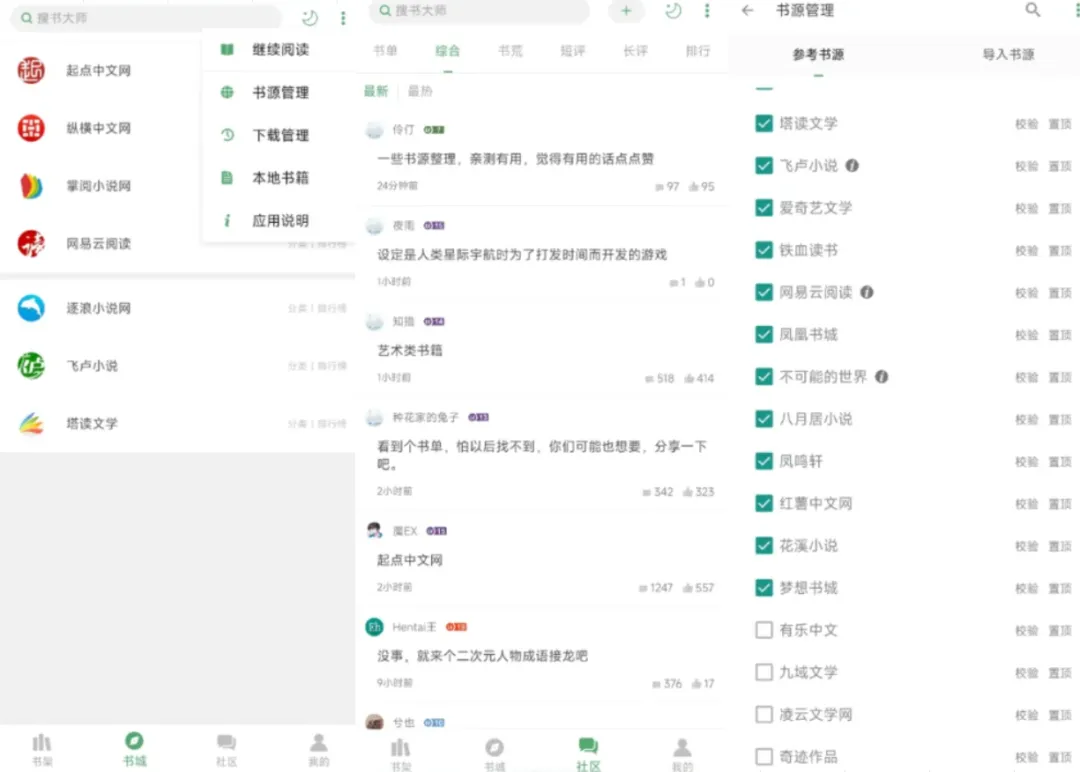Check the 九域文学 source checkbox
The image size is (1080, 772).
click(764, 672)
